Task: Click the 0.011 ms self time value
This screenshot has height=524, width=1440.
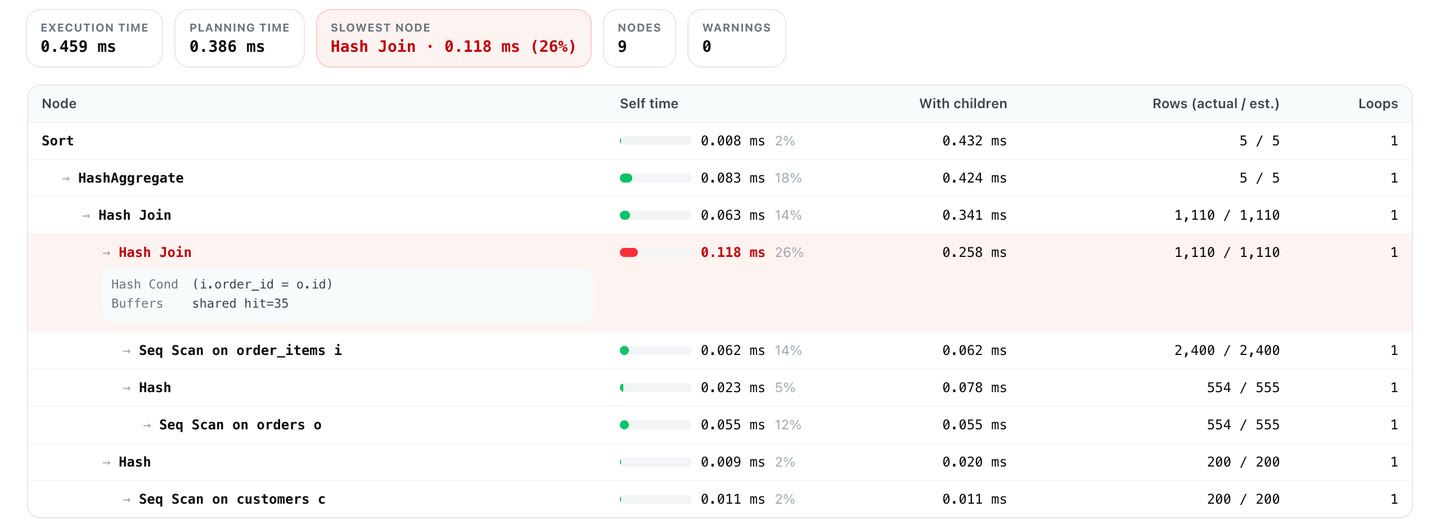Action: tap(733, 498)
